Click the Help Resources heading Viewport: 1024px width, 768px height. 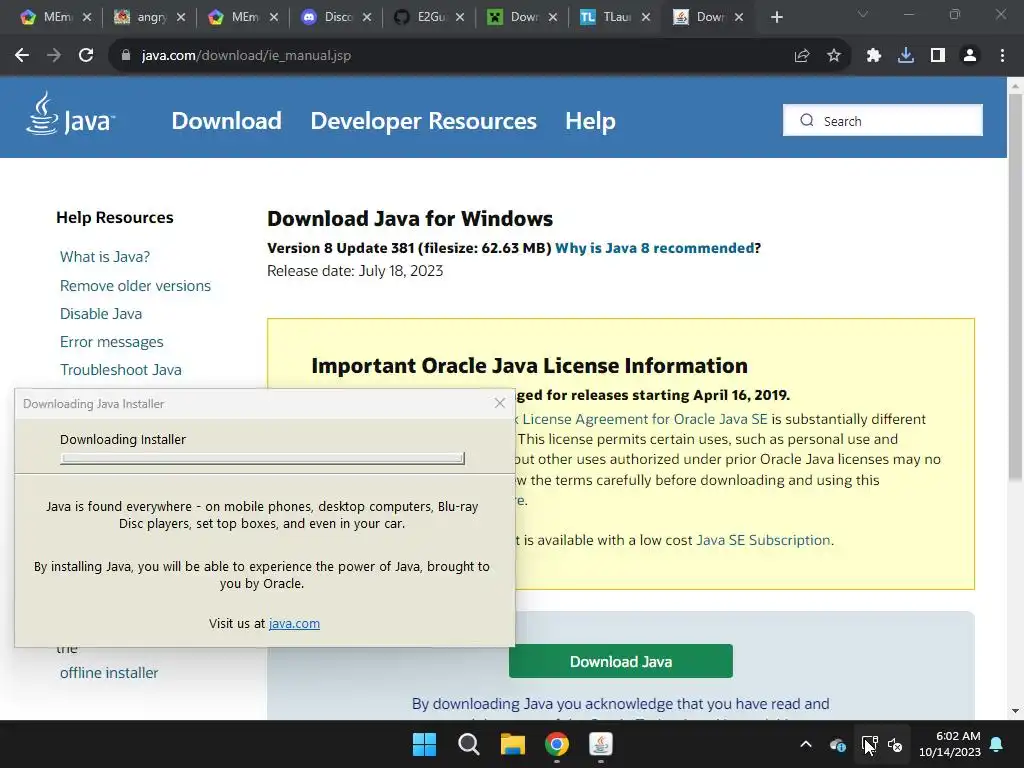click(x=114, y=217)
